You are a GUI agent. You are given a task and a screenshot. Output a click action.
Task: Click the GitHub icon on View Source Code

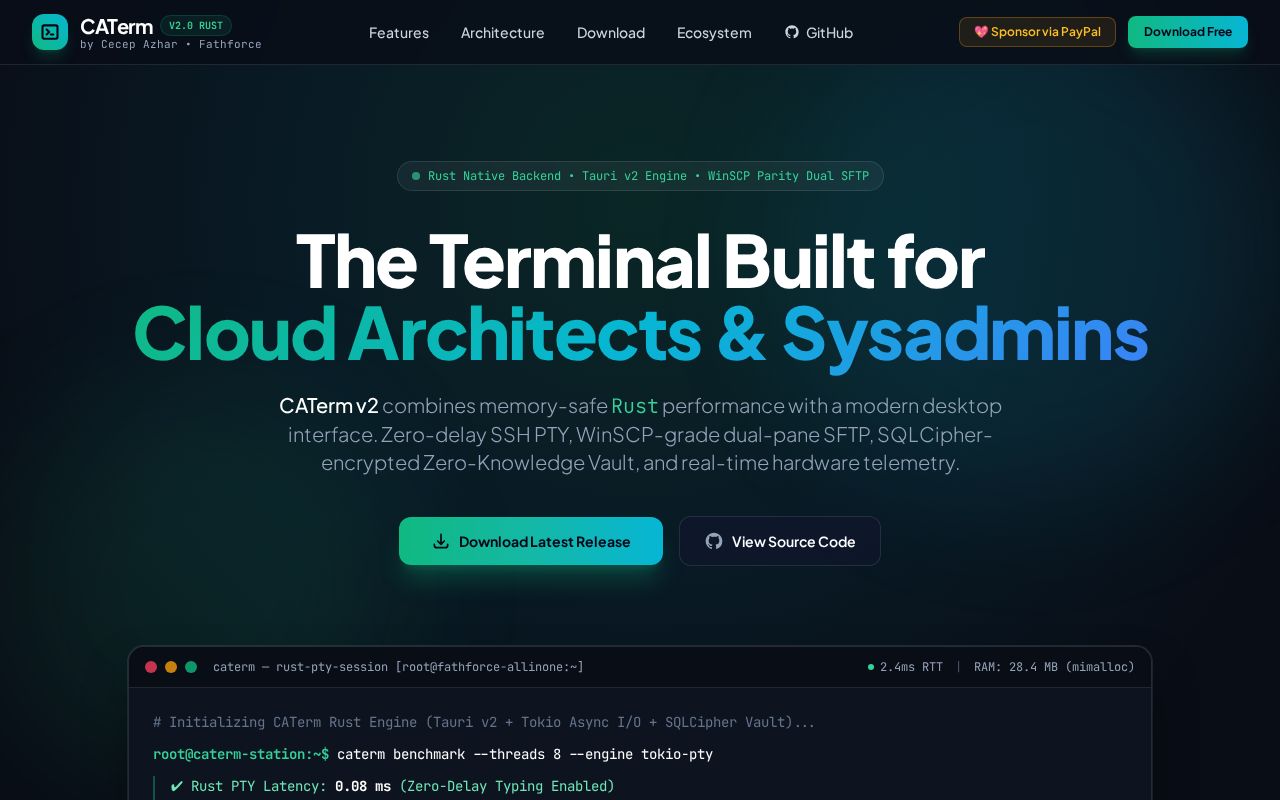714,541
